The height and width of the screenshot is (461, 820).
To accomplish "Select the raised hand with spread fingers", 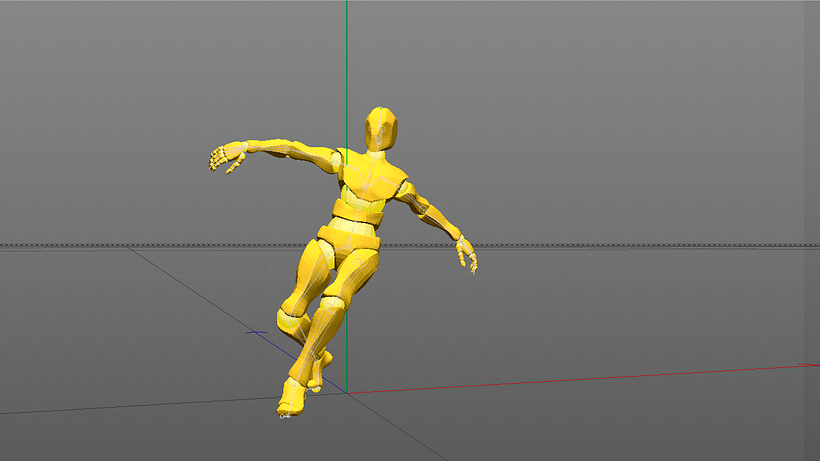I will 227,157.
